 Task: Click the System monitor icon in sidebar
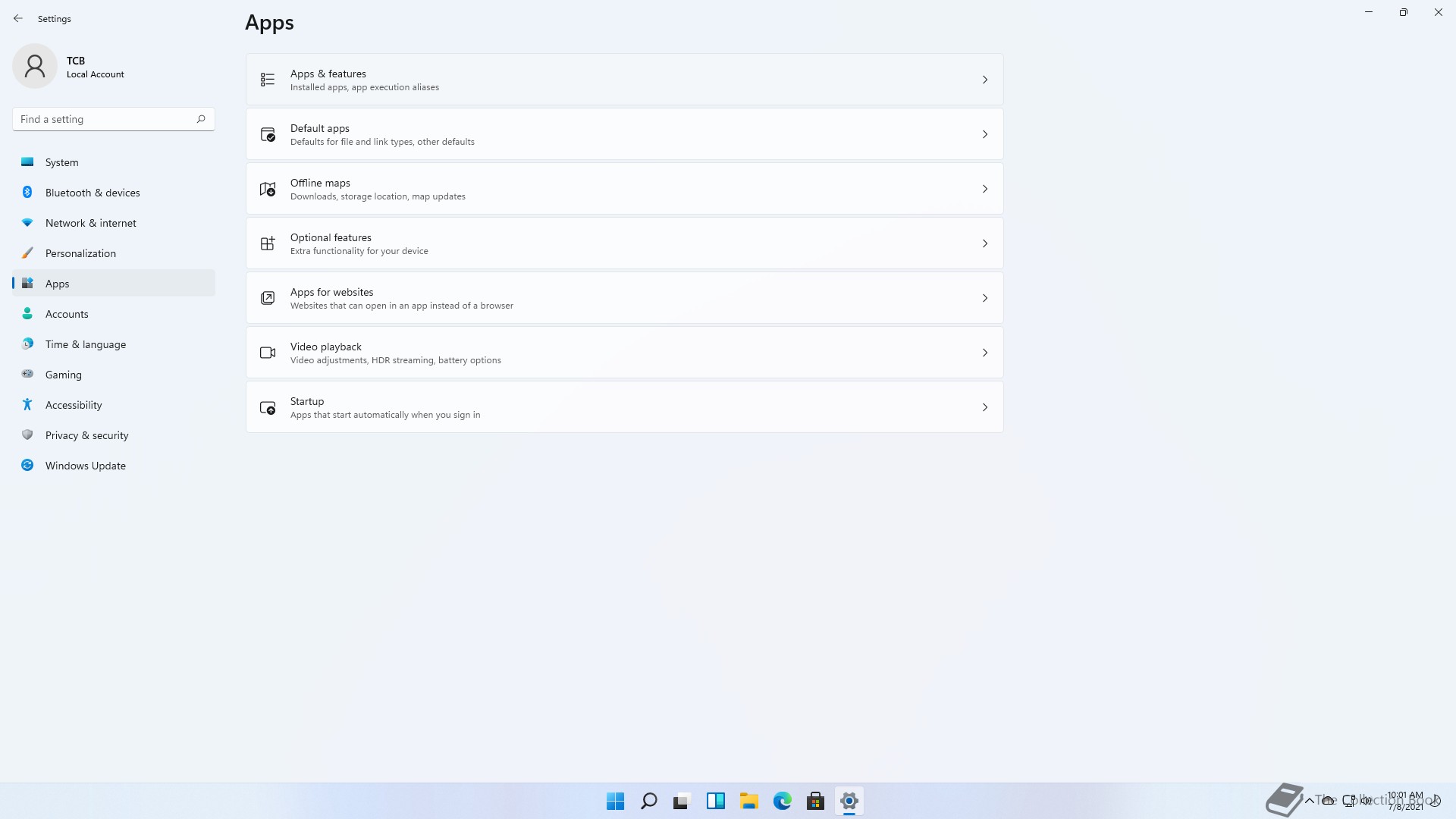pyautogui.click(x=27, y=162)
